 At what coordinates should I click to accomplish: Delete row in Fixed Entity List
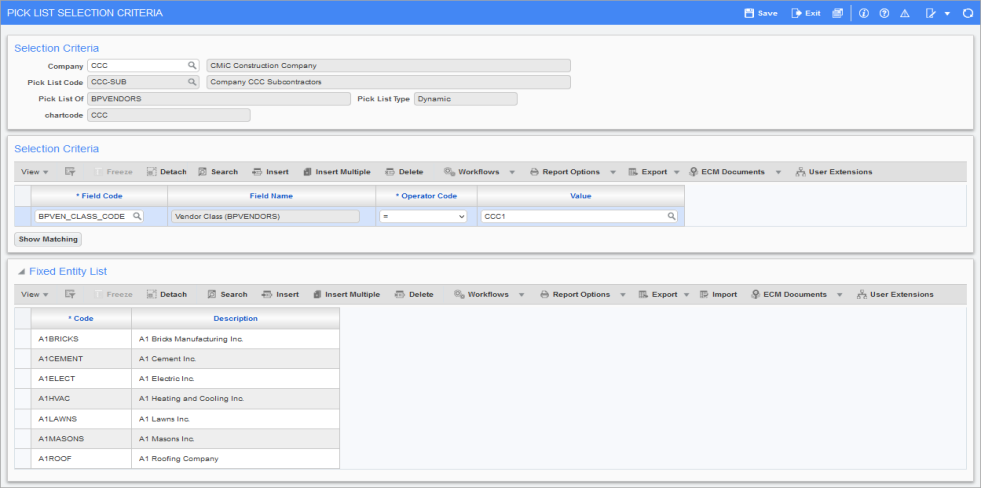pyautogui.click(x=414, y=294)
